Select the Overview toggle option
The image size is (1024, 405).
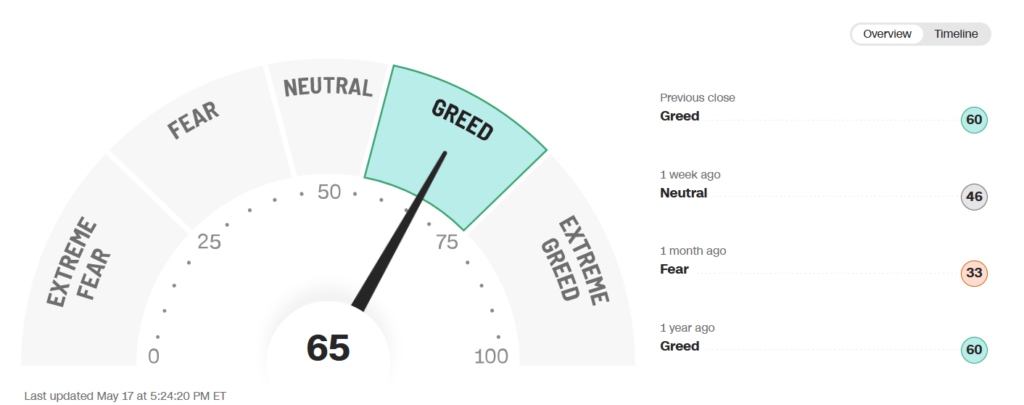click(887, 34)
